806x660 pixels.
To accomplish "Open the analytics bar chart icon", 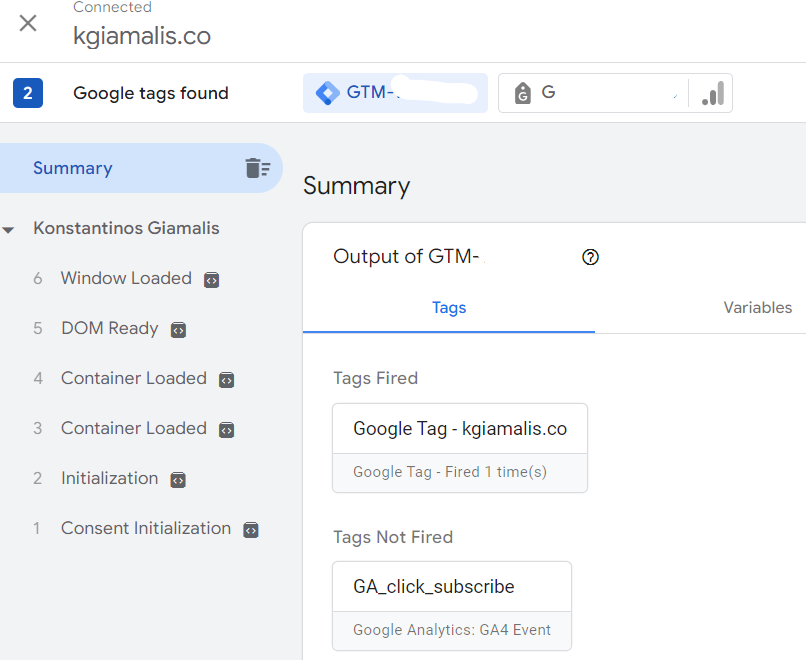I will 713,93.
